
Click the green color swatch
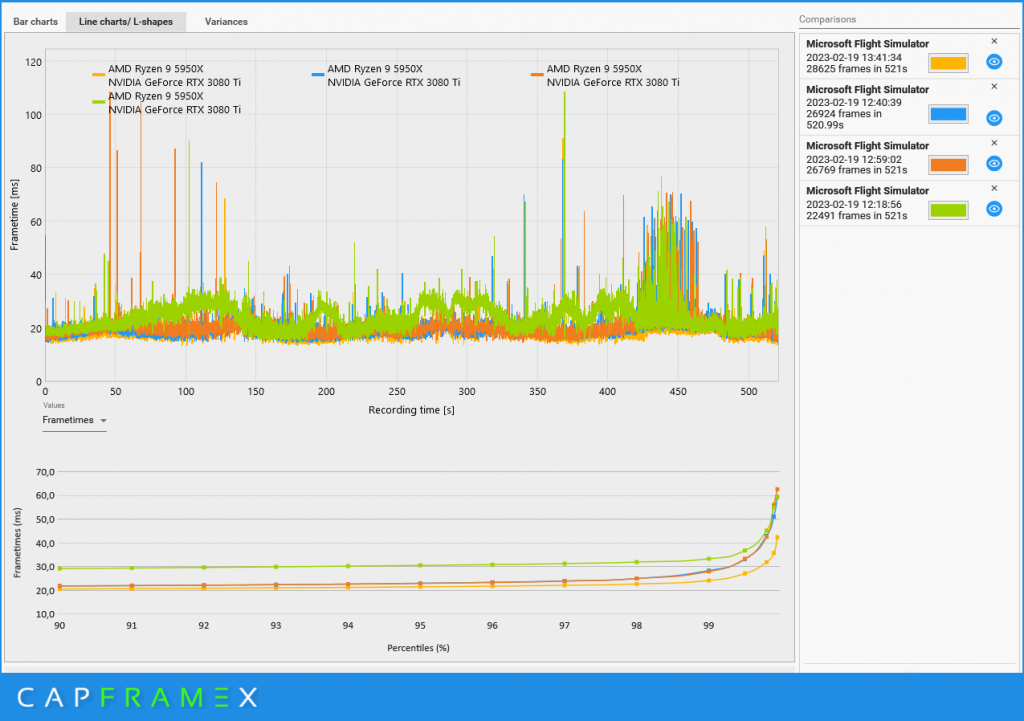(x=948, y=210)
